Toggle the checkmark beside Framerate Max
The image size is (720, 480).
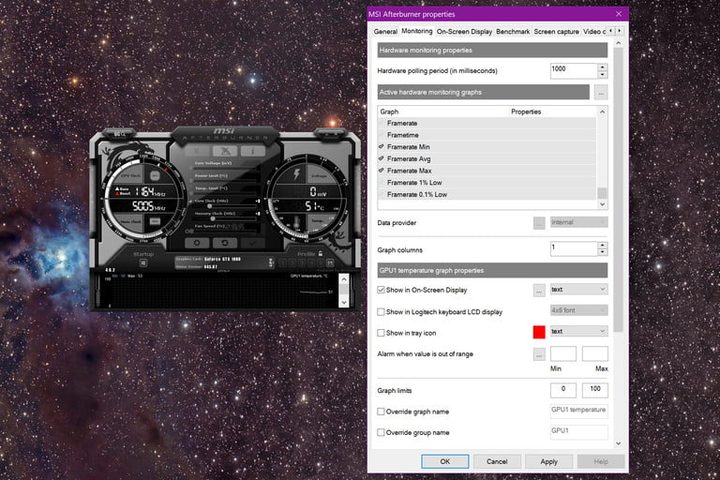pyautogui.click(x=381, y=170)
